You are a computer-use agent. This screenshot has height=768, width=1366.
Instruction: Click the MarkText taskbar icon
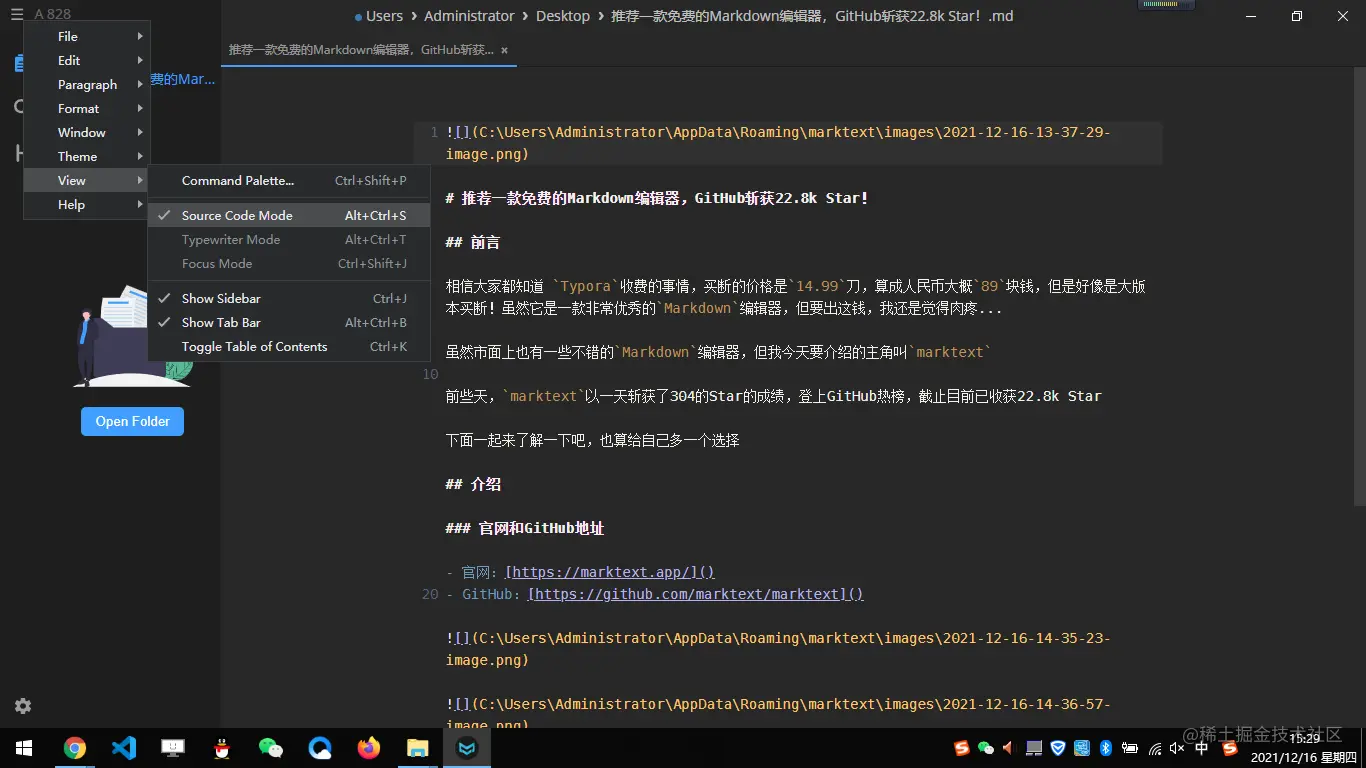(x=467, y=748)
